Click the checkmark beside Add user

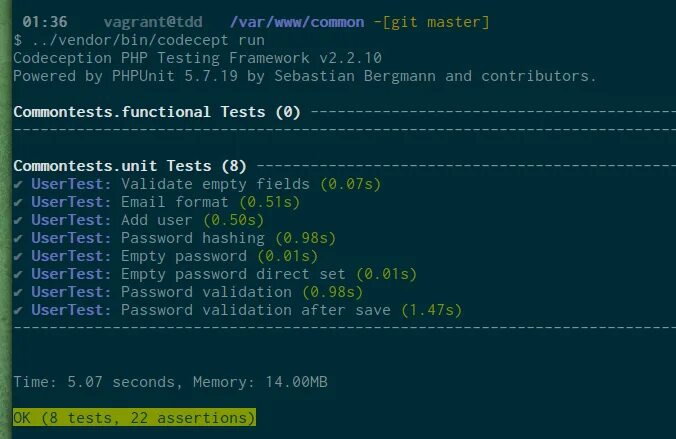pos(18,221)
